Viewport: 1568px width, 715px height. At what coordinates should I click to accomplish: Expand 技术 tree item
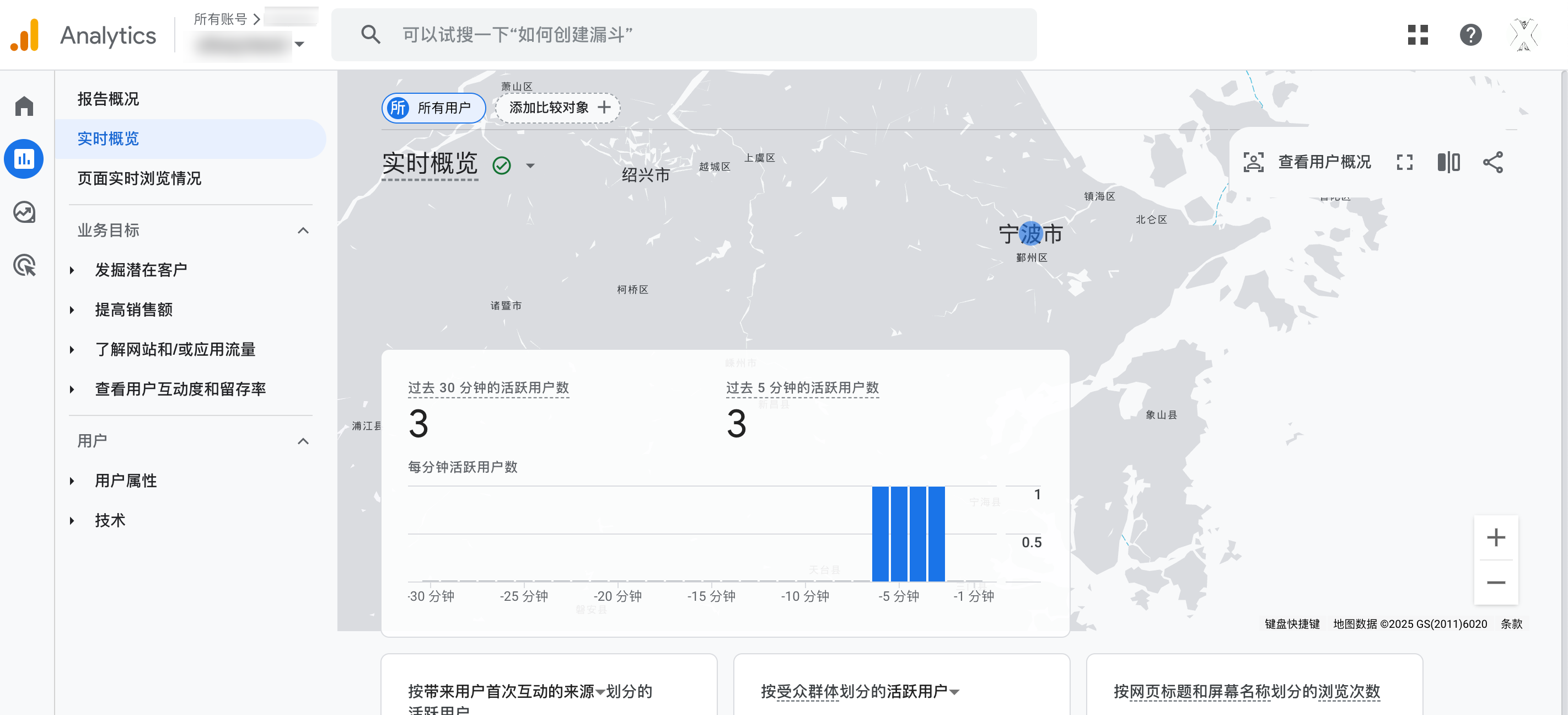click(x=72, y=521)
